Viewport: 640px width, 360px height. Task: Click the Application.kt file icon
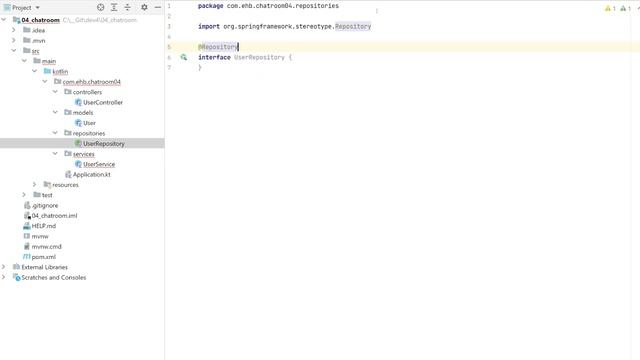tap(68, 174)
